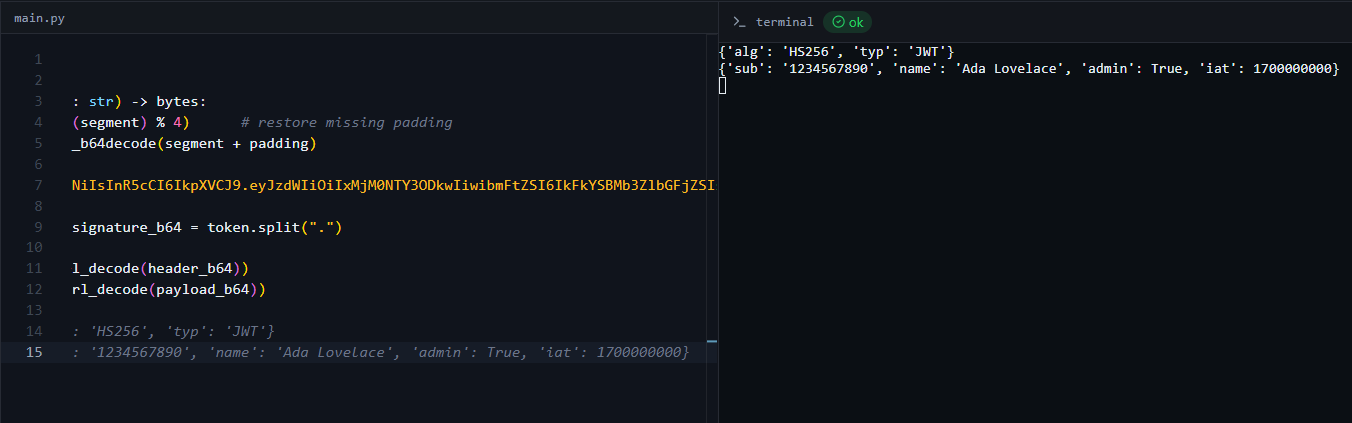Click terminal output line with 'alg': 'HS256'

(x=837, y=51)
